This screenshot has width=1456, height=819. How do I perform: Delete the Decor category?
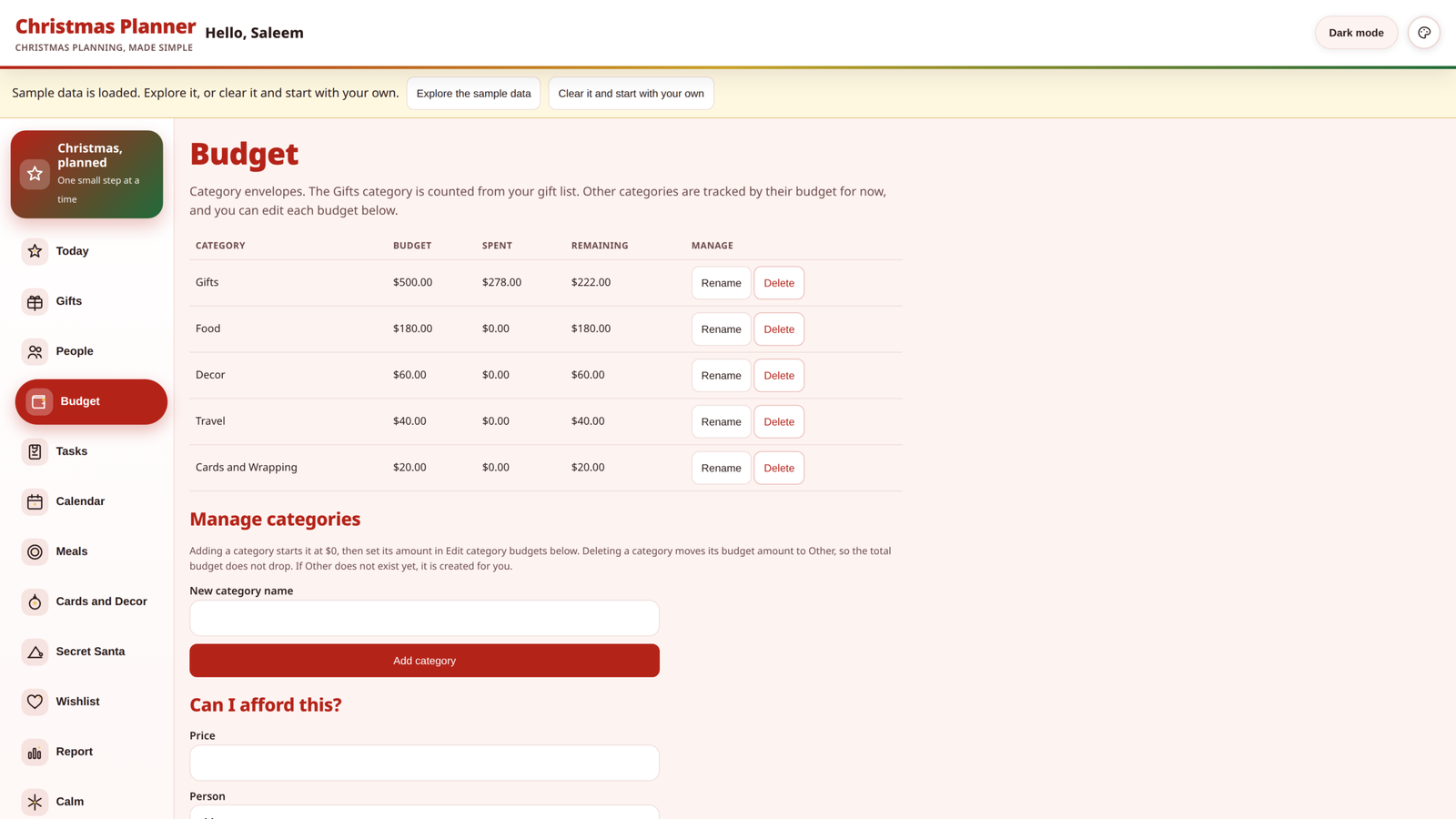pos(779,376)
